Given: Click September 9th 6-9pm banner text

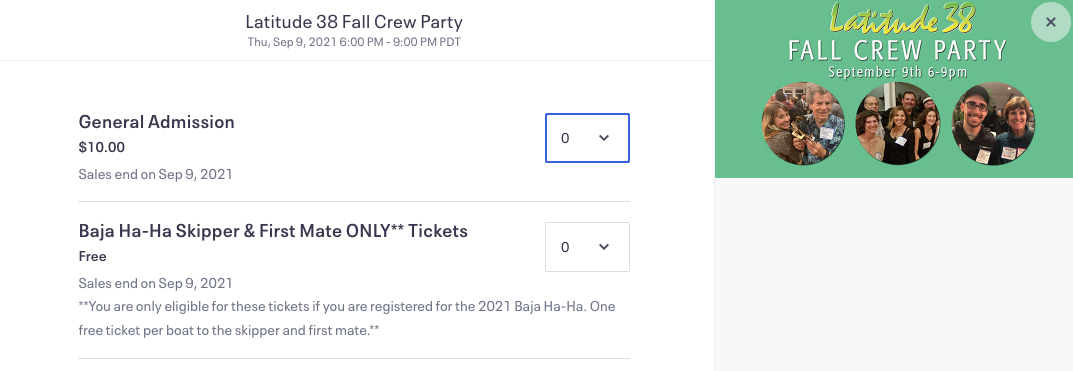Looking at the screenshot, I should click(x=897, y=72).
